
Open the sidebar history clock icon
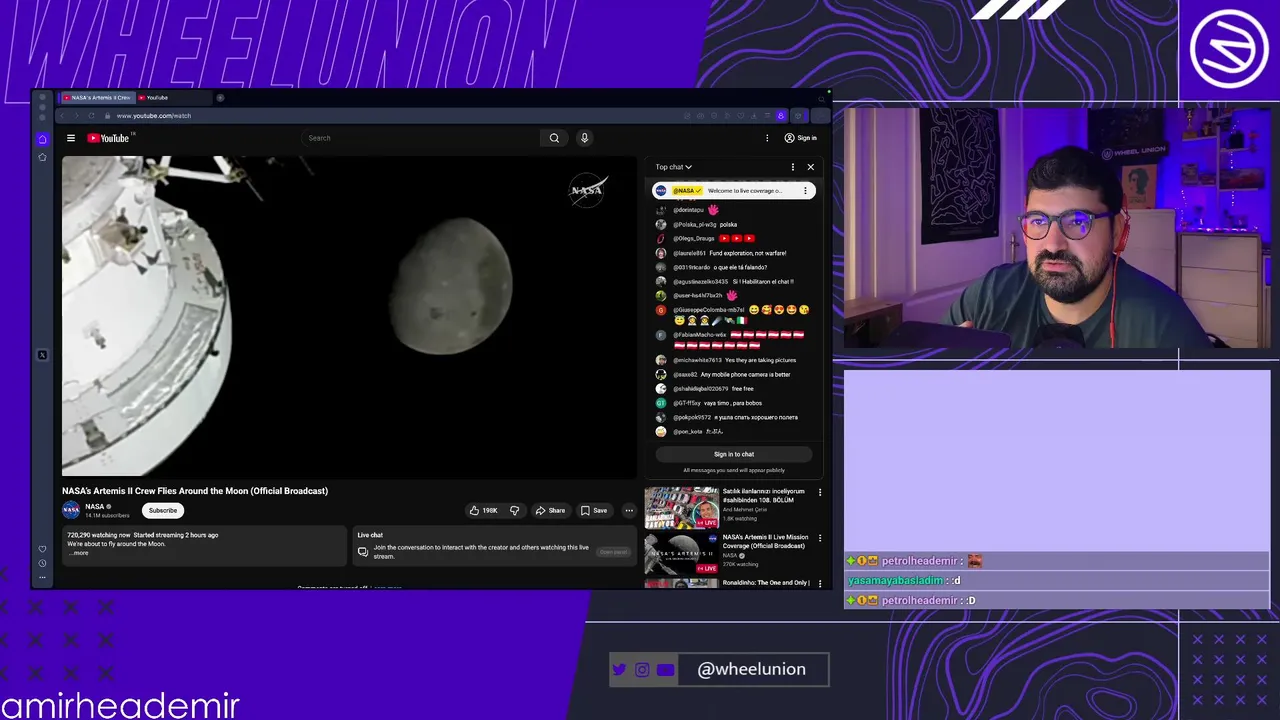42,563
